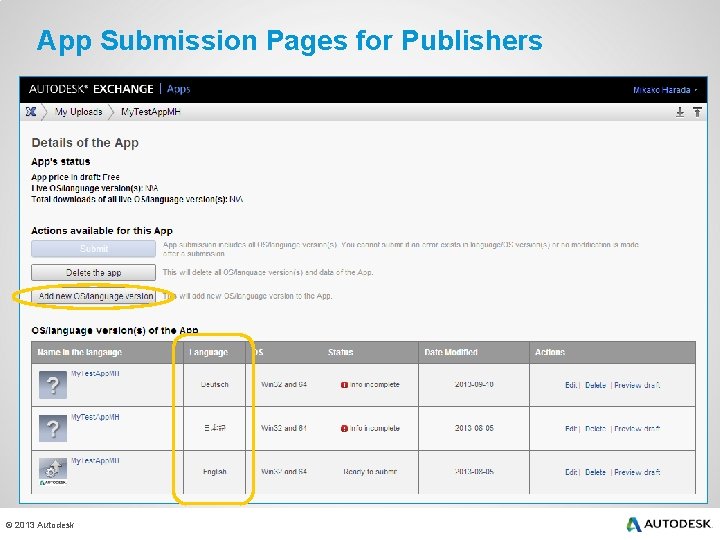Viewport: 720px width, 540px height.
Task: Click Edit in the Deutsch row
Action: click(x=571, y=385)
